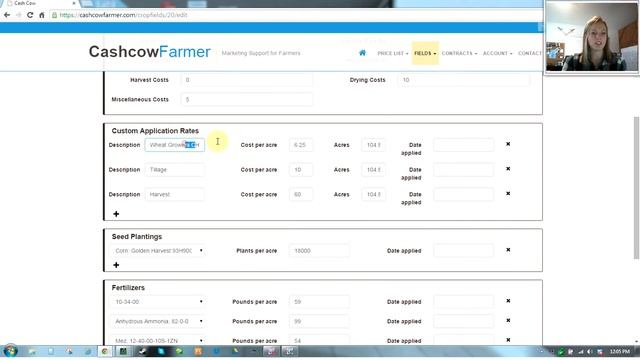Click the taskbar clock showing 12:05 PM
This screenshot has width=640, height=360.
click(x=620, y=351)
